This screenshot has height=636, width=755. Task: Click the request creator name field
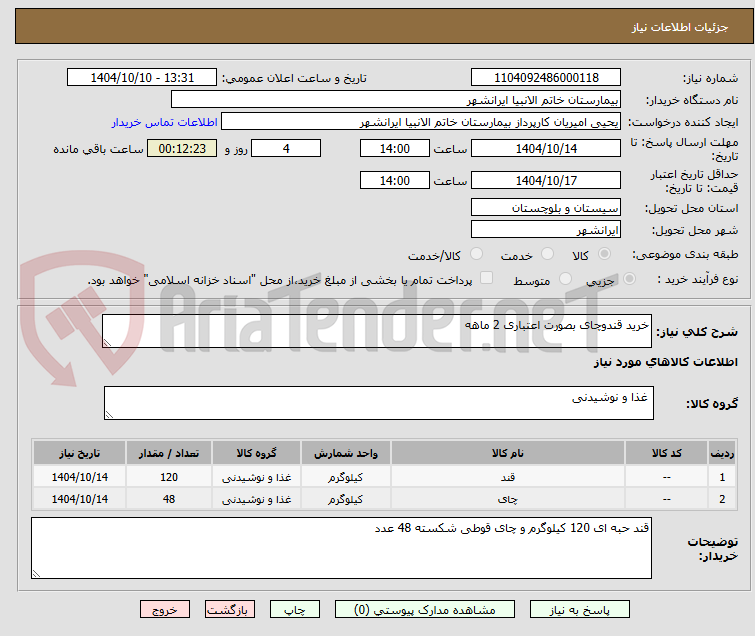421,122
